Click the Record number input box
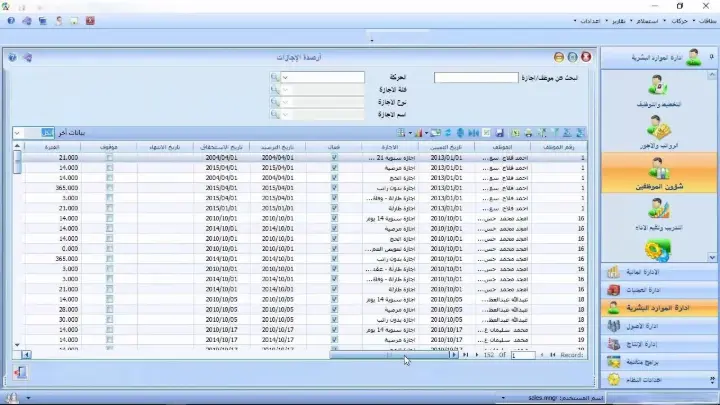Image resolution: width=720 pixels, height=405 pixels. 523,355
